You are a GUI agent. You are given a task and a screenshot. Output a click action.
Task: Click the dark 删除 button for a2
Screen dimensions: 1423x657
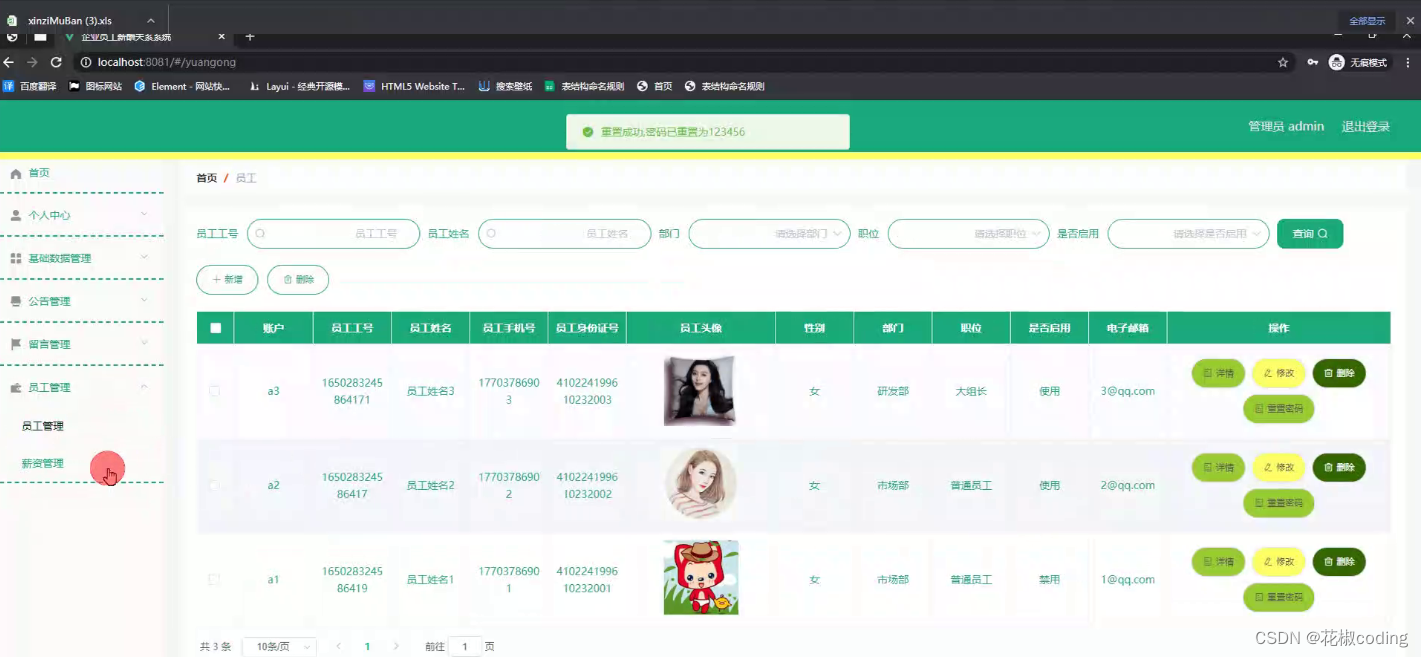pyautogui.click(x=1339, y=467)
